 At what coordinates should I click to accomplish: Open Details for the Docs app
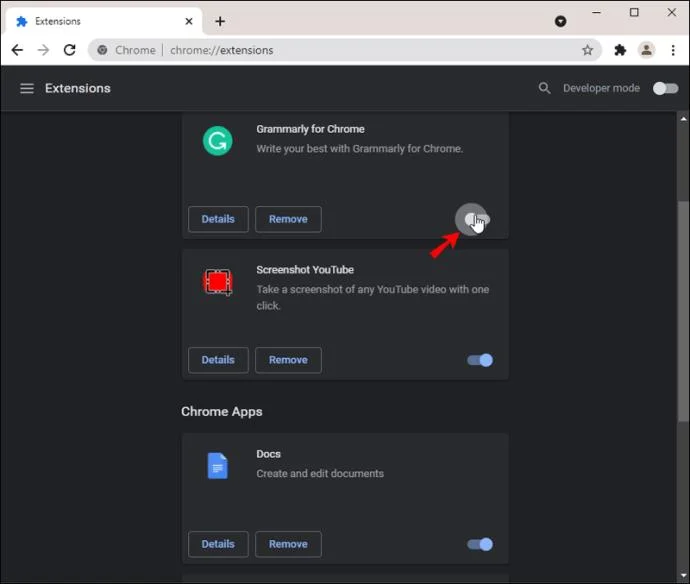218,544
